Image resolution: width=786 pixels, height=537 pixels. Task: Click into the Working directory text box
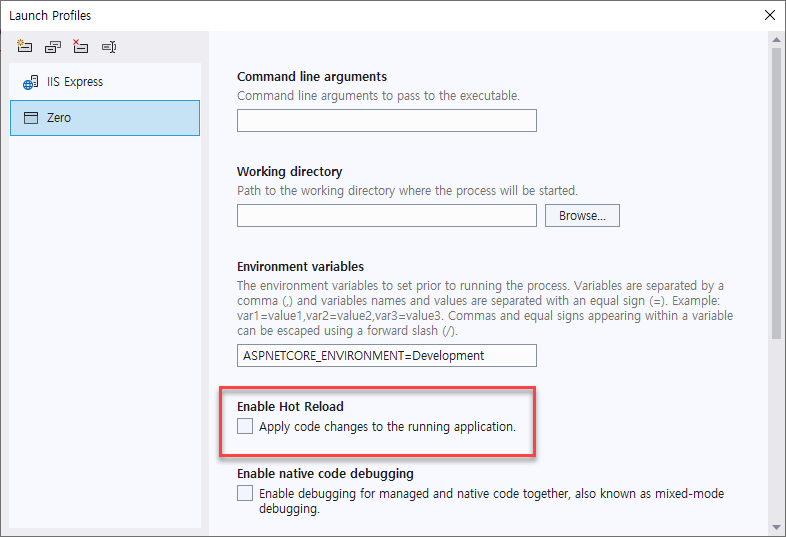coord(386,216)
